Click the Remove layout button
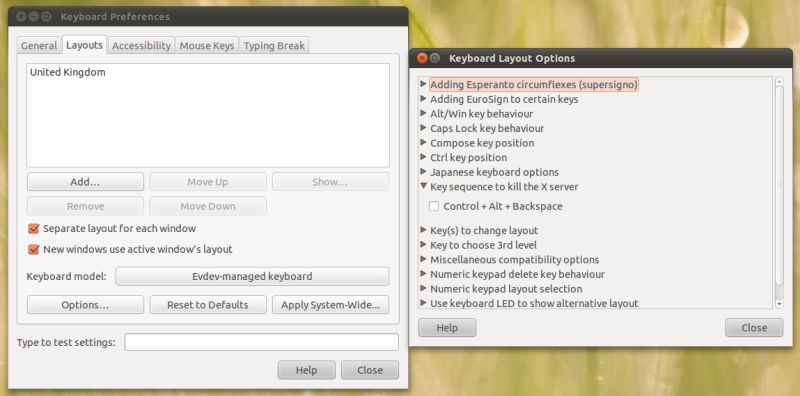 pyautogui.click(x=85, y=206)
